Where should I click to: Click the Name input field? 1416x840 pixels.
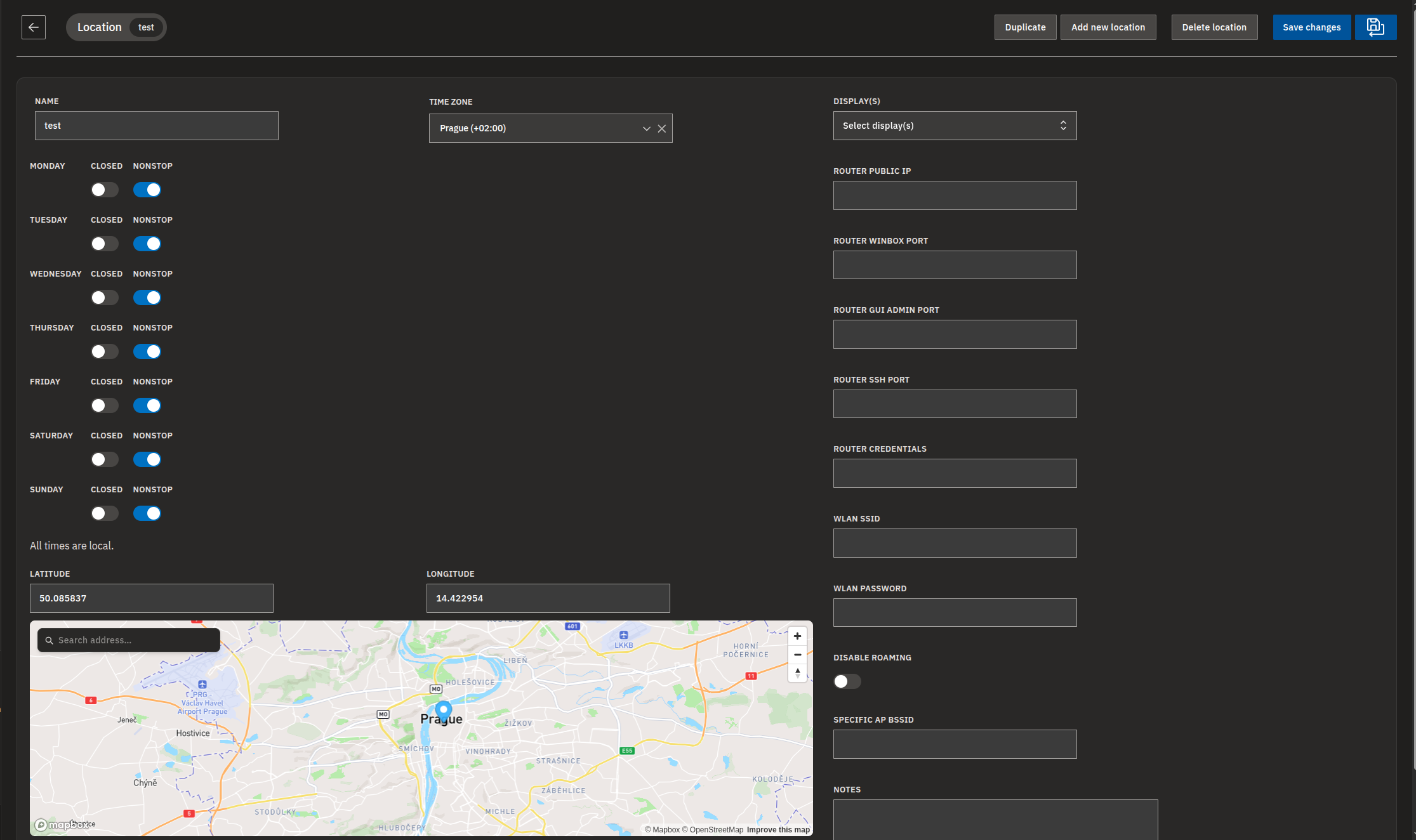point(157,126)
